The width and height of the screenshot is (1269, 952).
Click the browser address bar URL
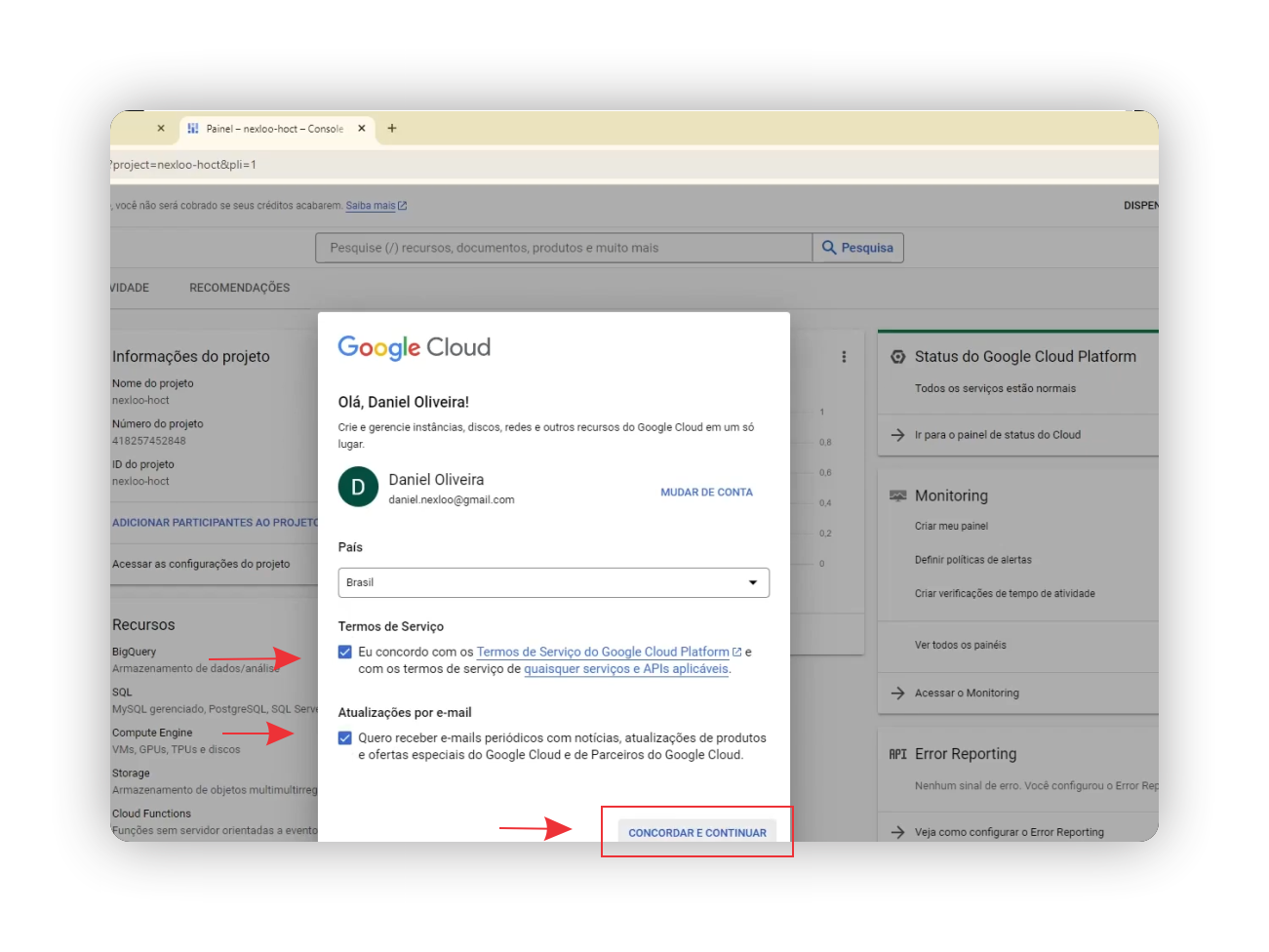coord(184,165)
